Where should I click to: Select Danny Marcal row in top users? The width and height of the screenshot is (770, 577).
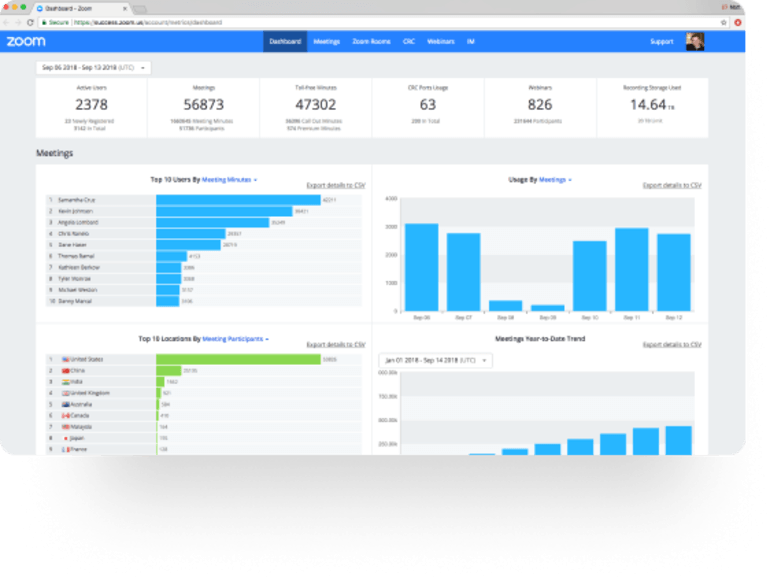204,301
